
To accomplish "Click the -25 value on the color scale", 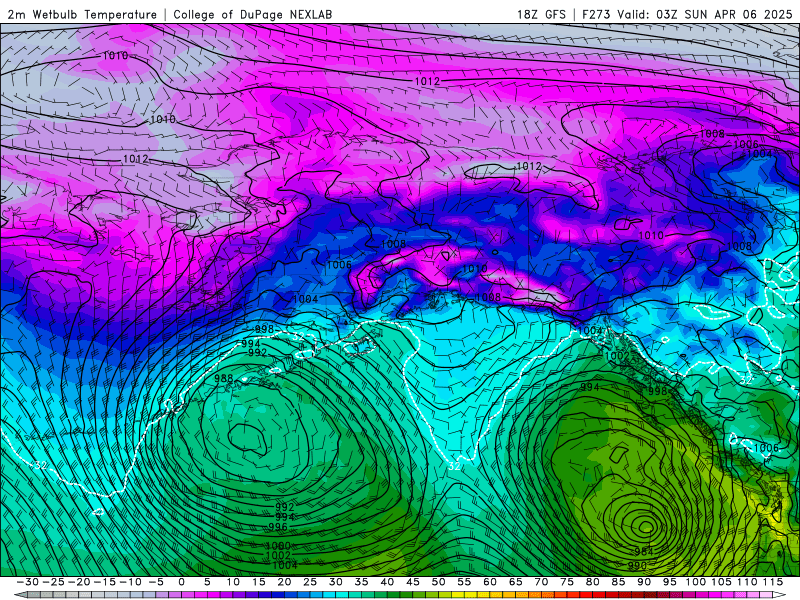I will [54, 582].
